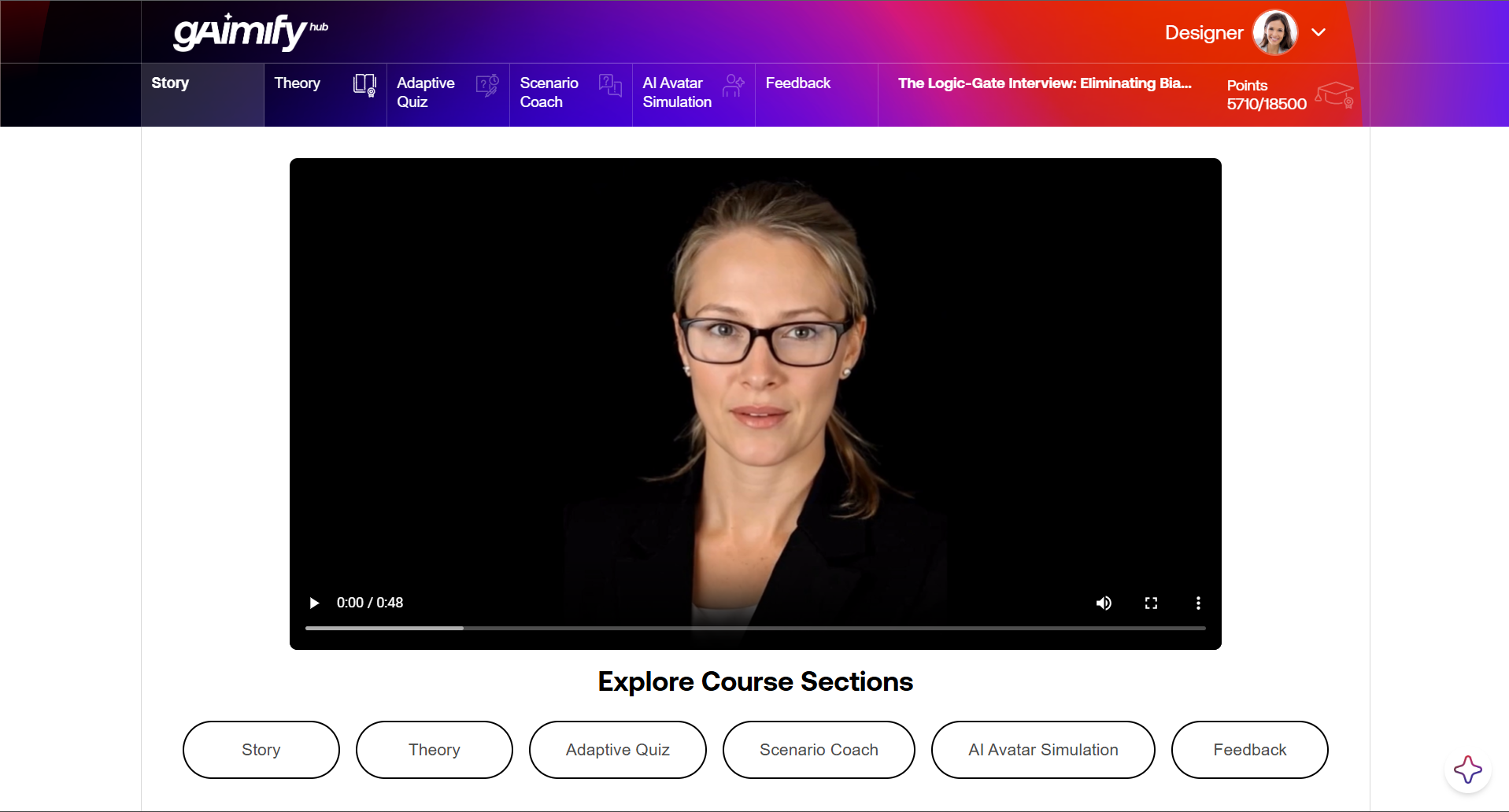Open the Feedback tab in navbar
The image size is (1509, 812).
pyautogui.click(x=797, y=83)
